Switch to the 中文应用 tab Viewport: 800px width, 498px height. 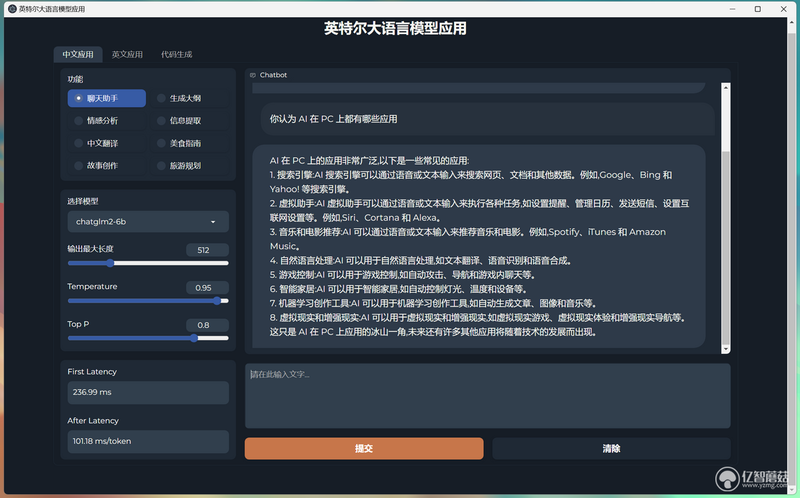78,54
